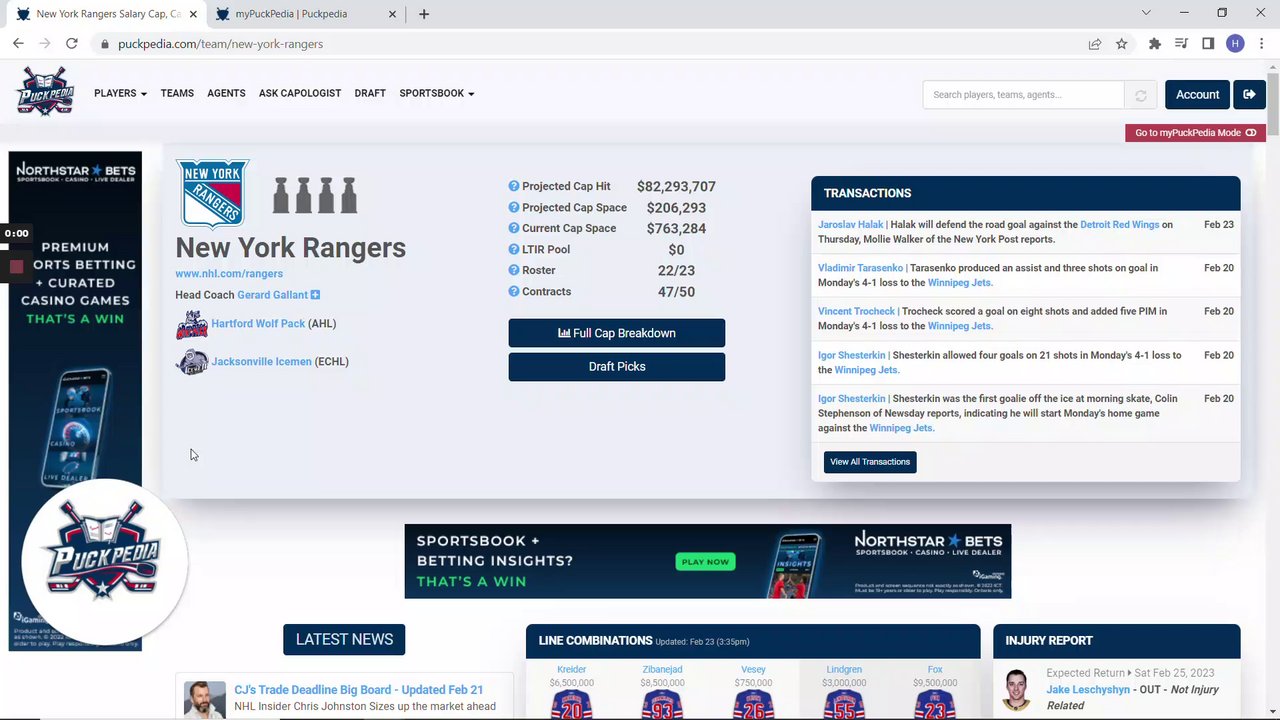This screenshot has height=720, width=1280.
Task: Open Jacksonville Icemen link
Action: coord(261,361)
